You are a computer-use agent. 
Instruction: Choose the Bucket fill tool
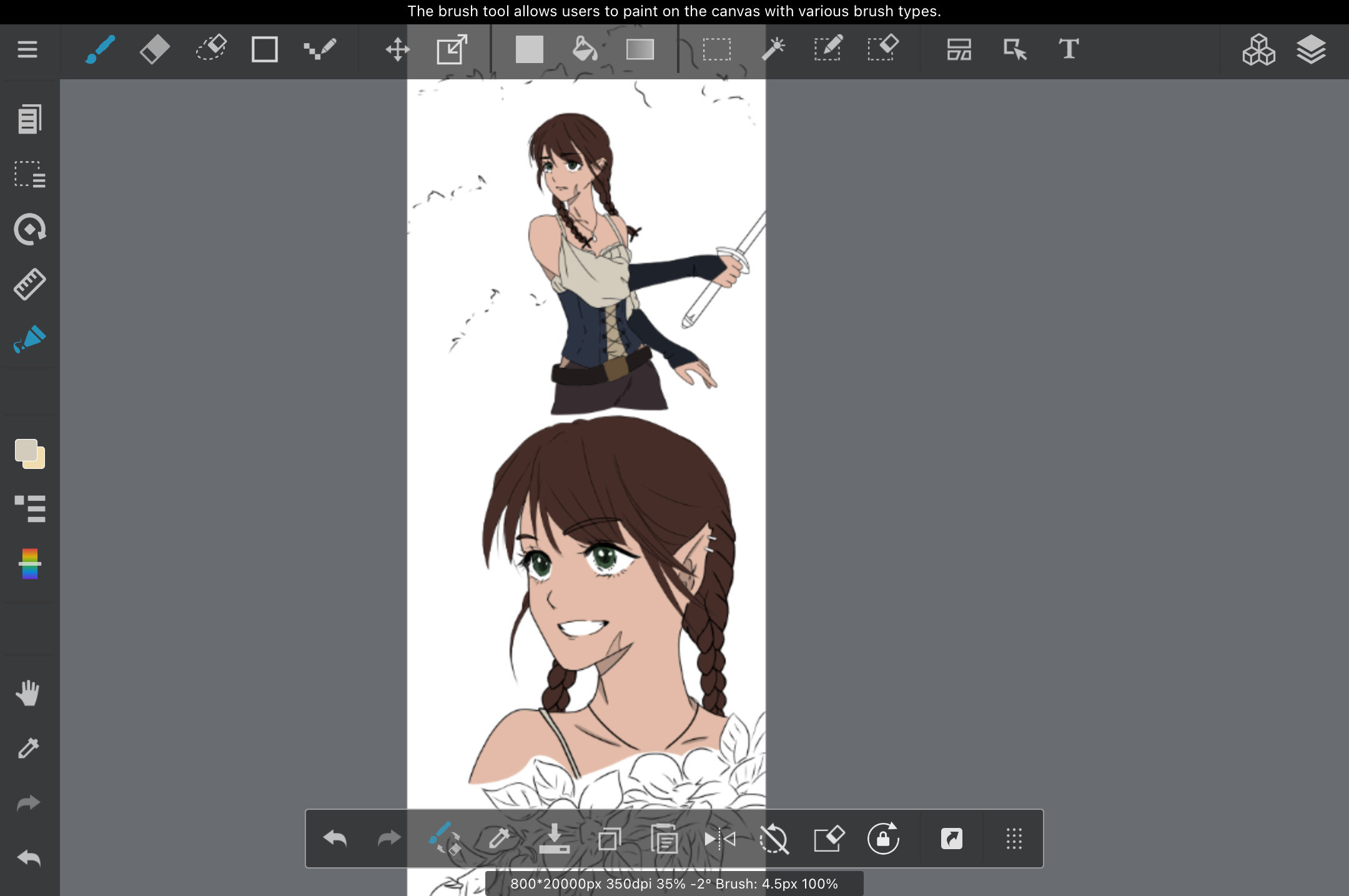pos(585,49)
